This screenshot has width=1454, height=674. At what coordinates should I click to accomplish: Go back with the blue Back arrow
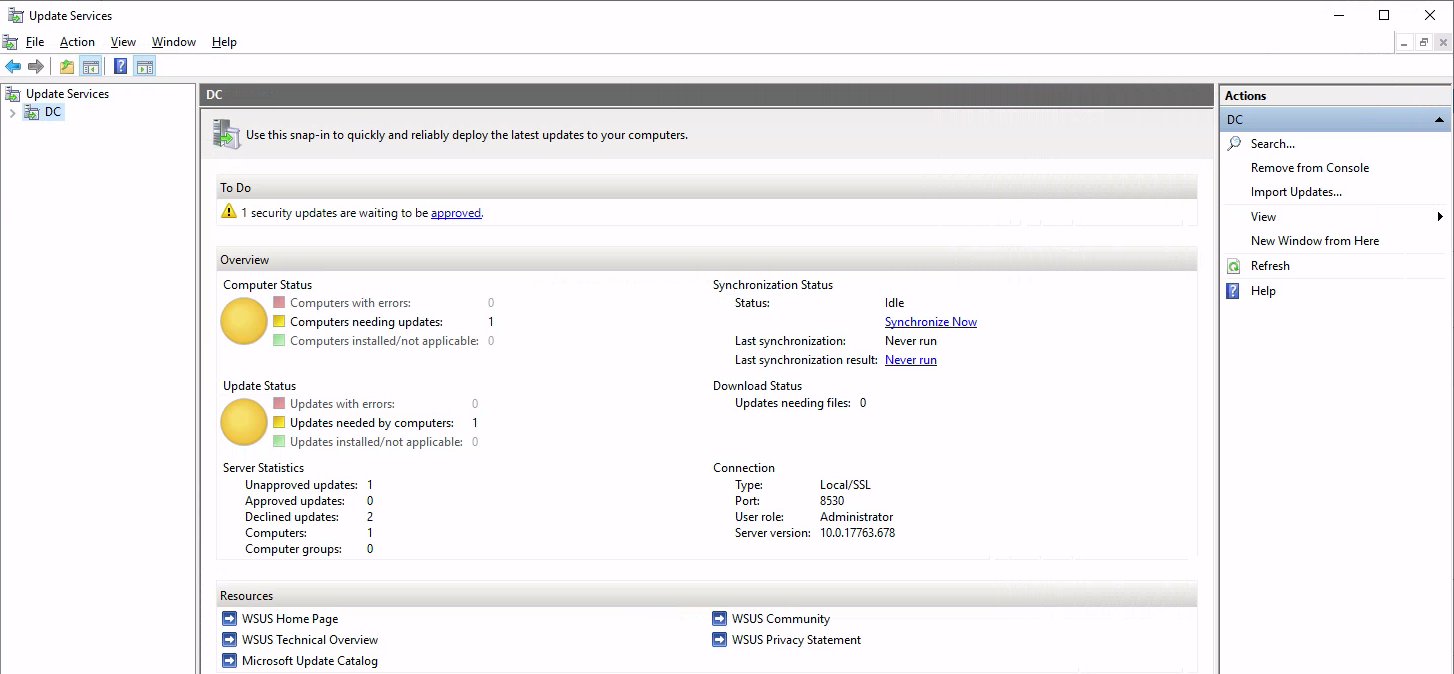point(13,67)
